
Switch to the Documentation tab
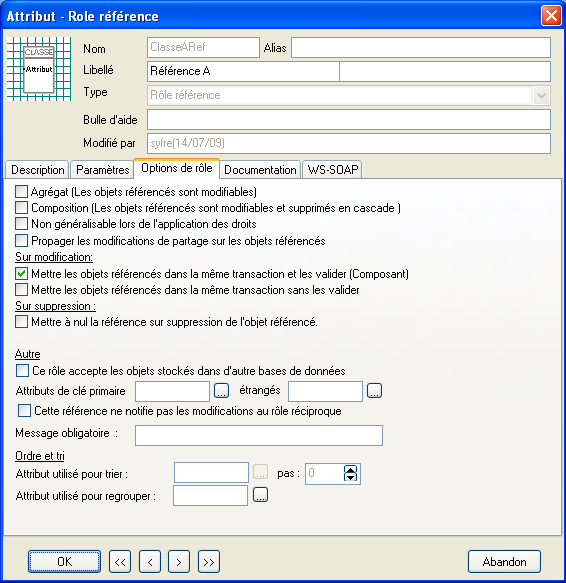260,170
